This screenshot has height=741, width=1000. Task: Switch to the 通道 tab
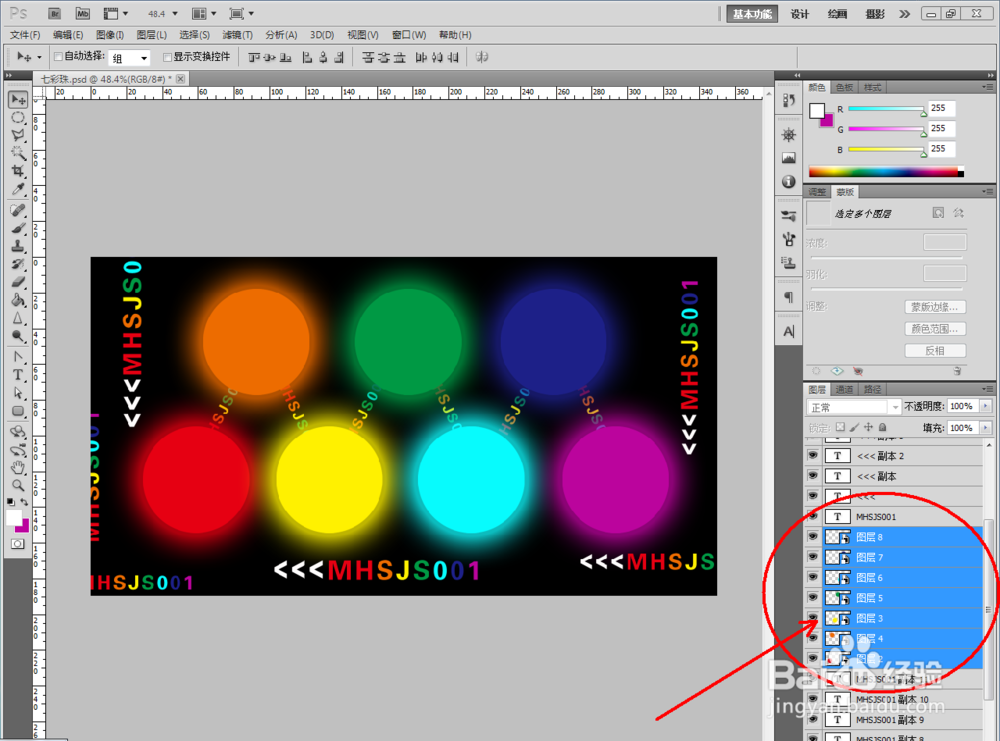click(x=844, y=389)
